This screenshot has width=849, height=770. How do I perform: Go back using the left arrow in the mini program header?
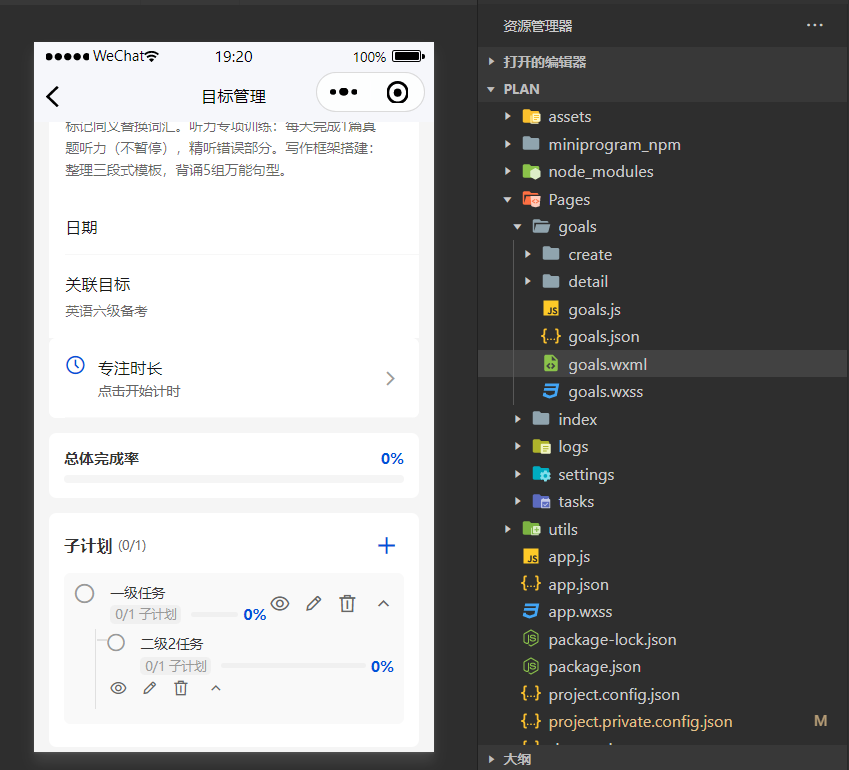(x=53, y=97)
